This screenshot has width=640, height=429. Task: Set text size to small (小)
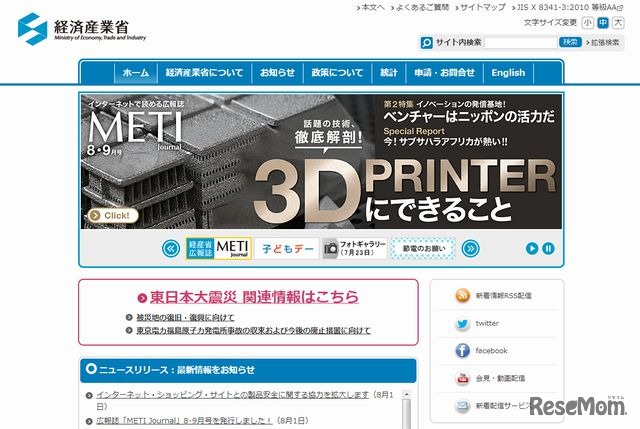point(587,23)
